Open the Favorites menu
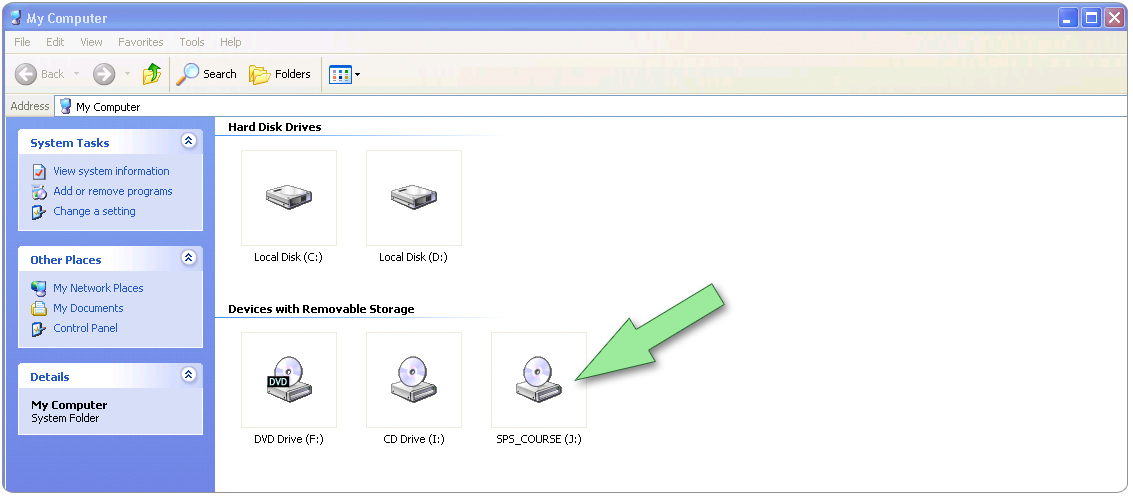Image resolution: width=1133 pixels, height=498 pixels. coord(140,42)
